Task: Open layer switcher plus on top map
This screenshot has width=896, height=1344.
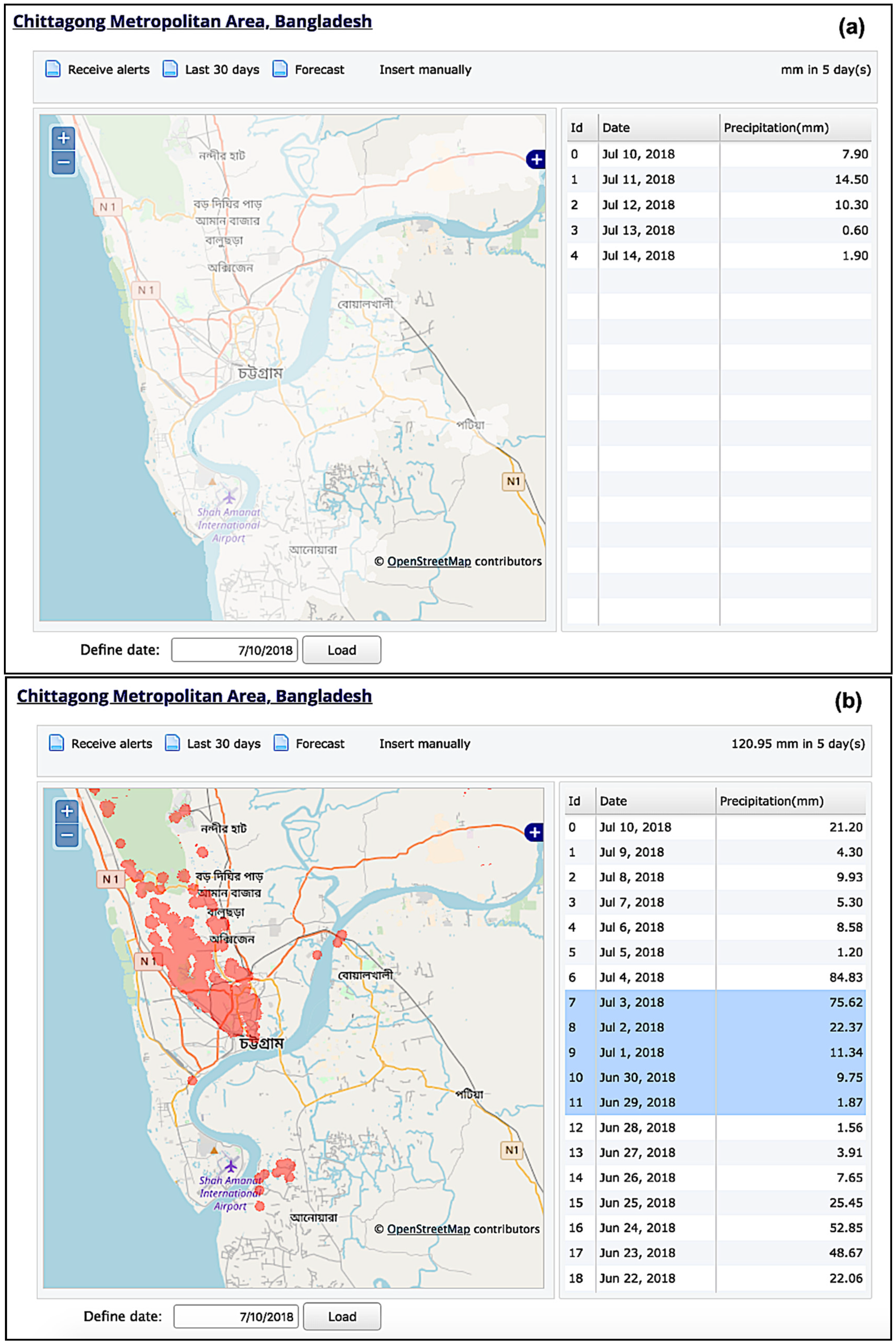Action: [x=536, y=159]
